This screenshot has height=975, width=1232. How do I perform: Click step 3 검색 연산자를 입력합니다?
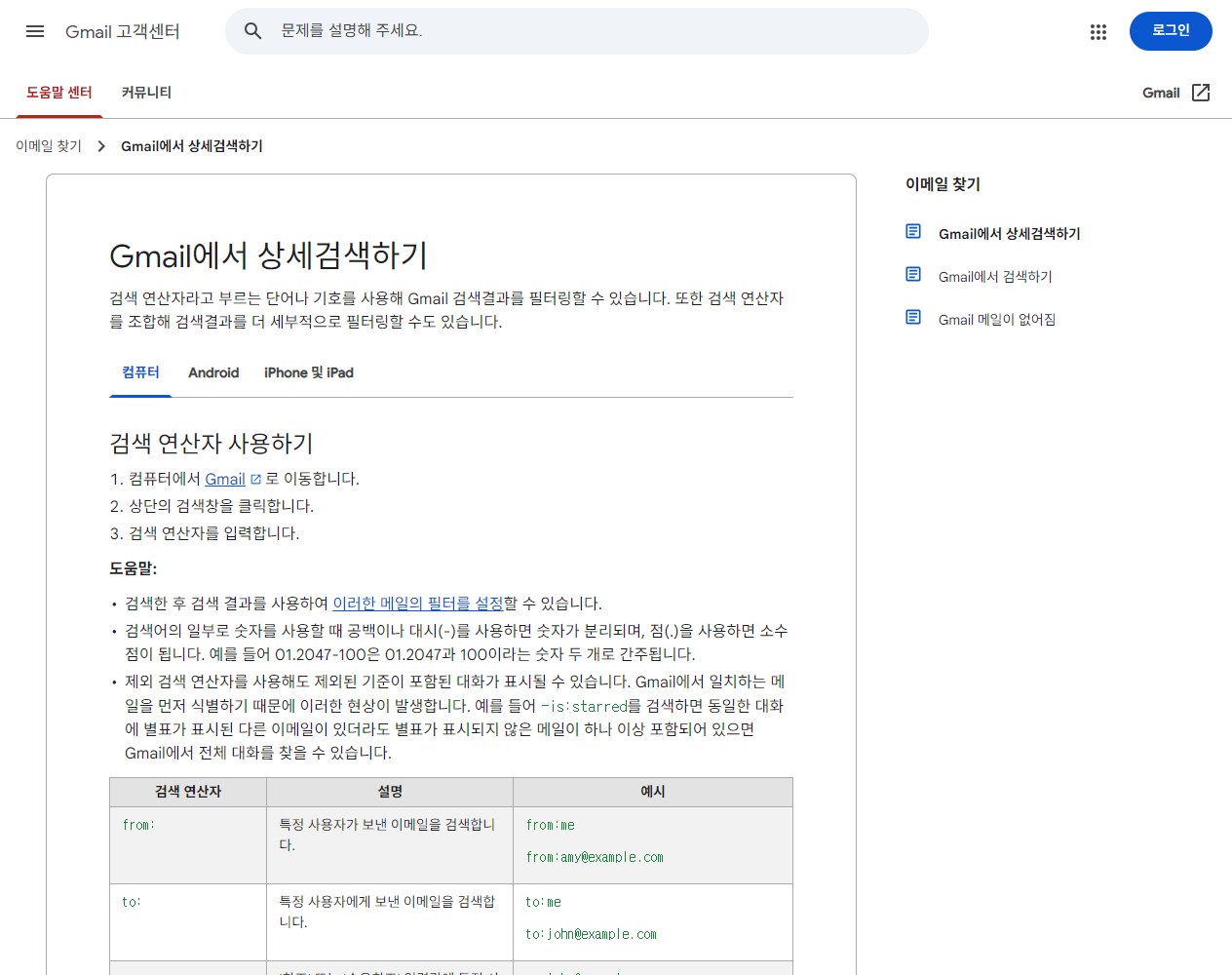(x=214, y=533)
